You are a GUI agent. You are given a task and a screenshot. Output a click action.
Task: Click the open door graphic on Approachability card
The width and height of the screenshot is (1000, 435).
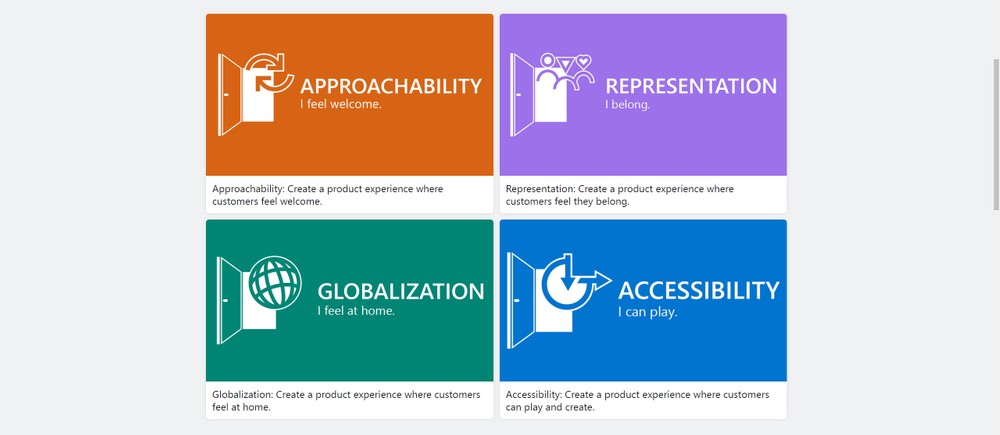[231, 95]
